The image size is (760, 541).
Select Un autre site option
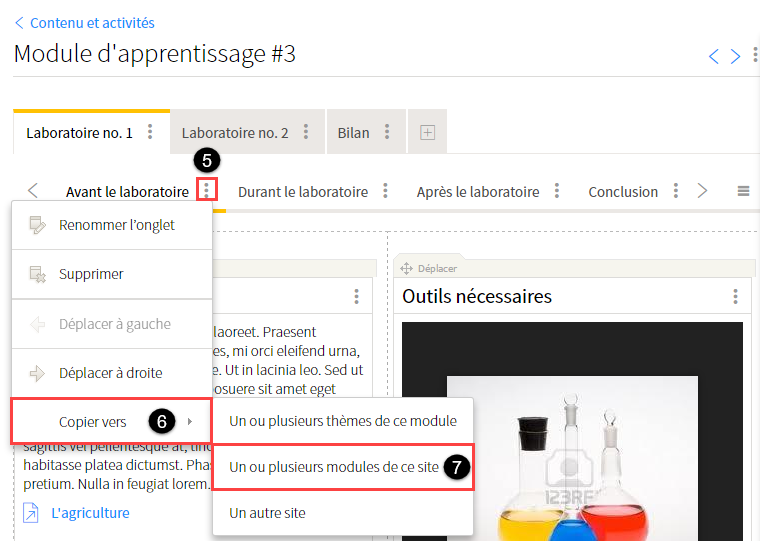click(343, 513)
